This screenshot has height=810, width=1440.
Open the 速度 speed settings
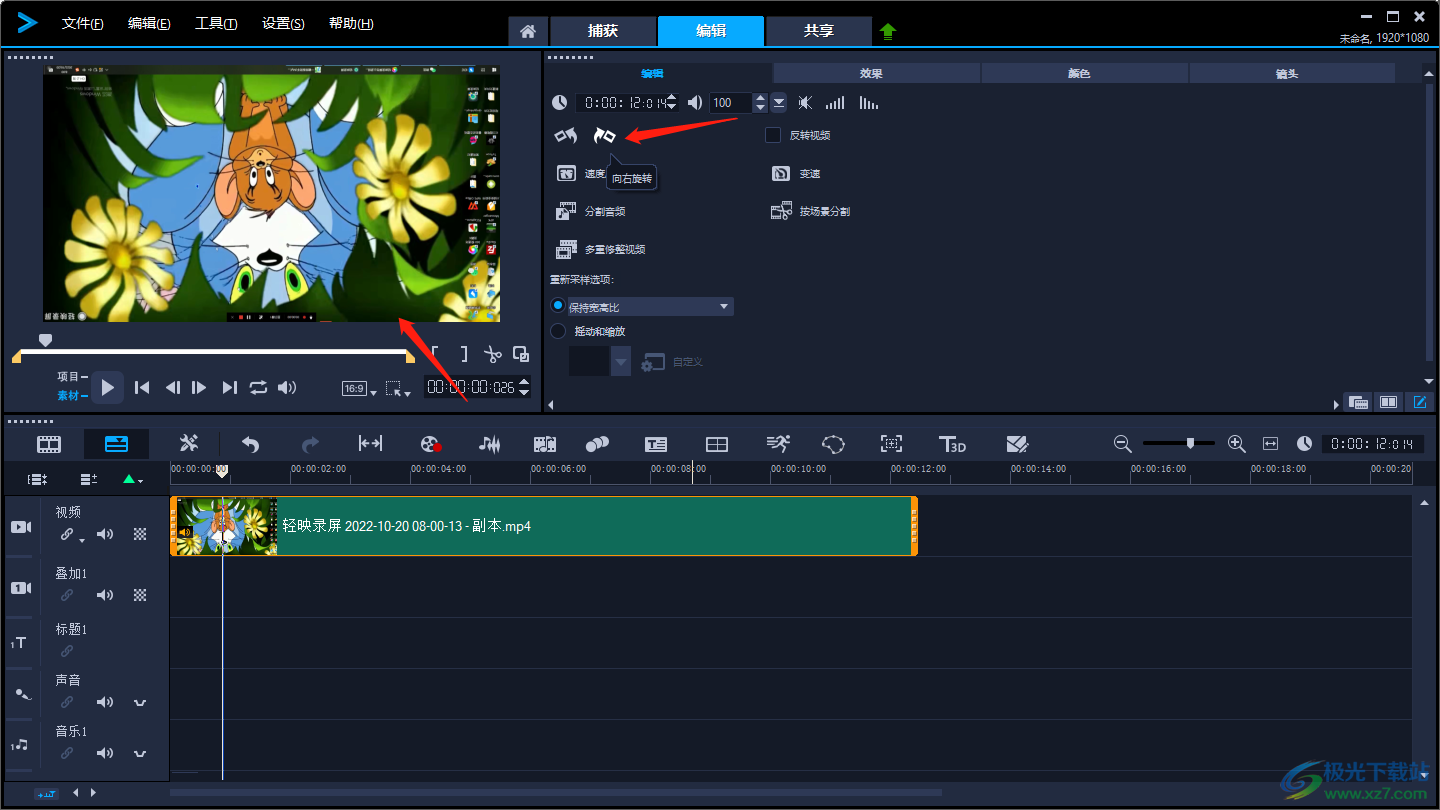581,174
